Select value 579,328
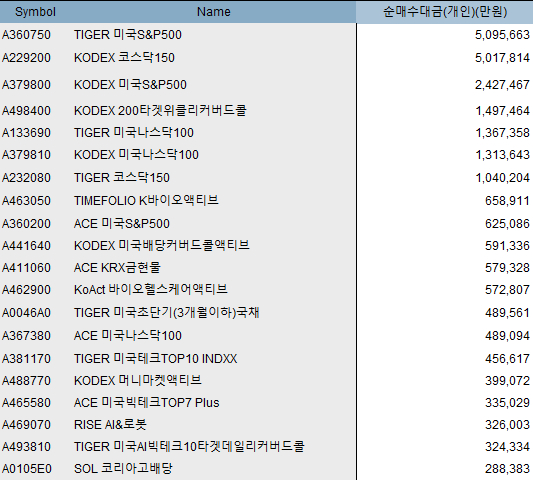Image resolution: width=533 pixels, height=480 pixels. pos(507,268)
